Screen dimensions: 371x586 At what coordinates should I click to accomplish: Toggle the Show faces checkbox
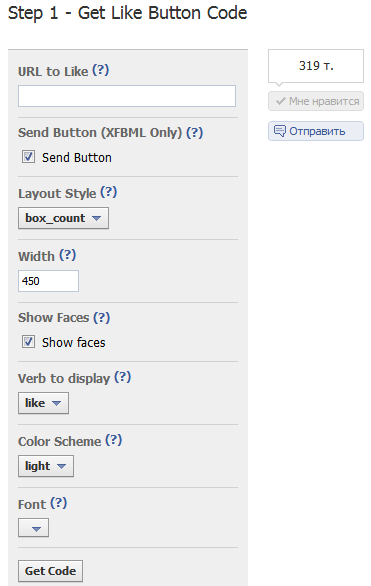pos(28,342)
